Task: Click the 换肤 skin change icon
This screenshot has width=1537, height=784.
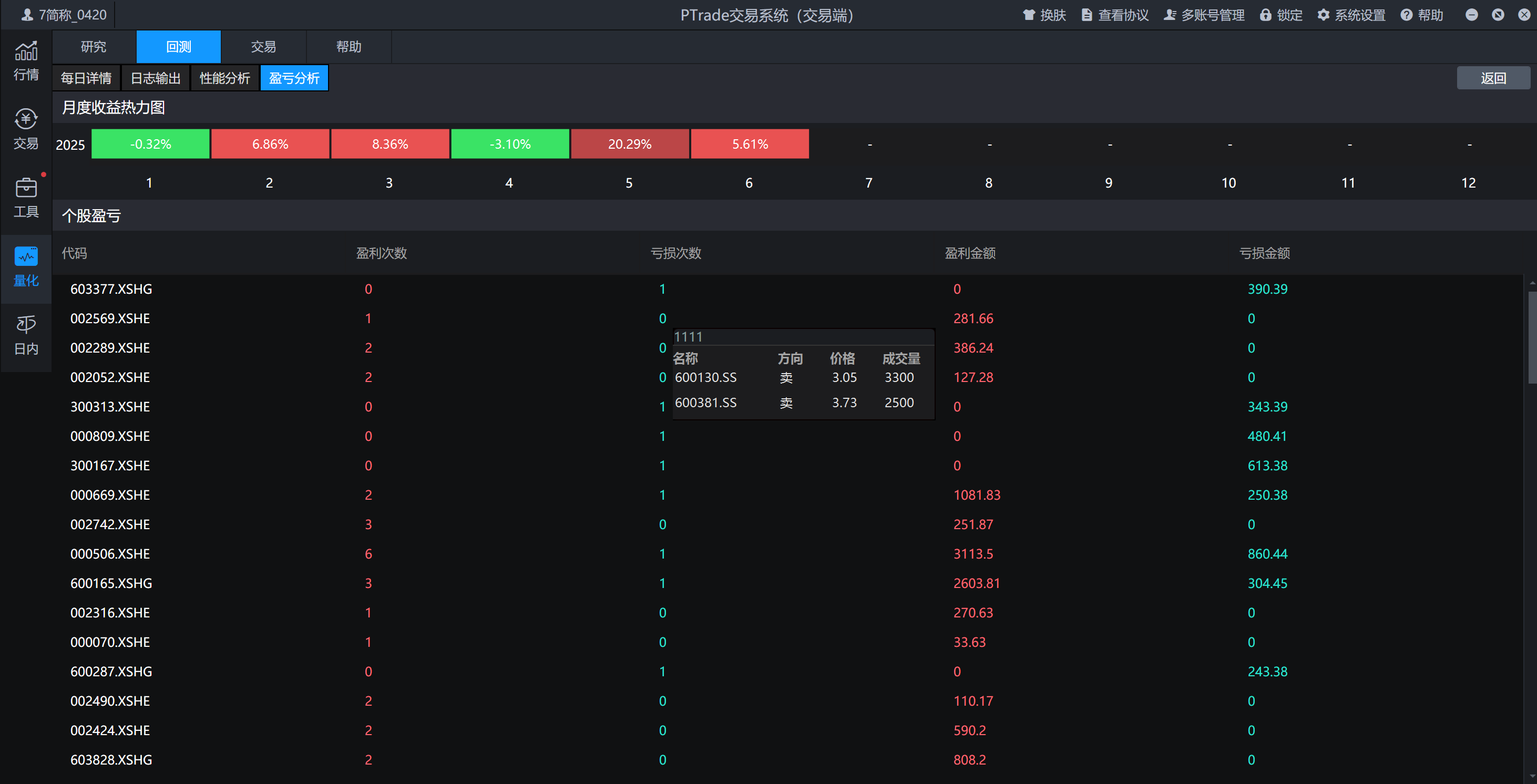Action: pos(1029,15)
